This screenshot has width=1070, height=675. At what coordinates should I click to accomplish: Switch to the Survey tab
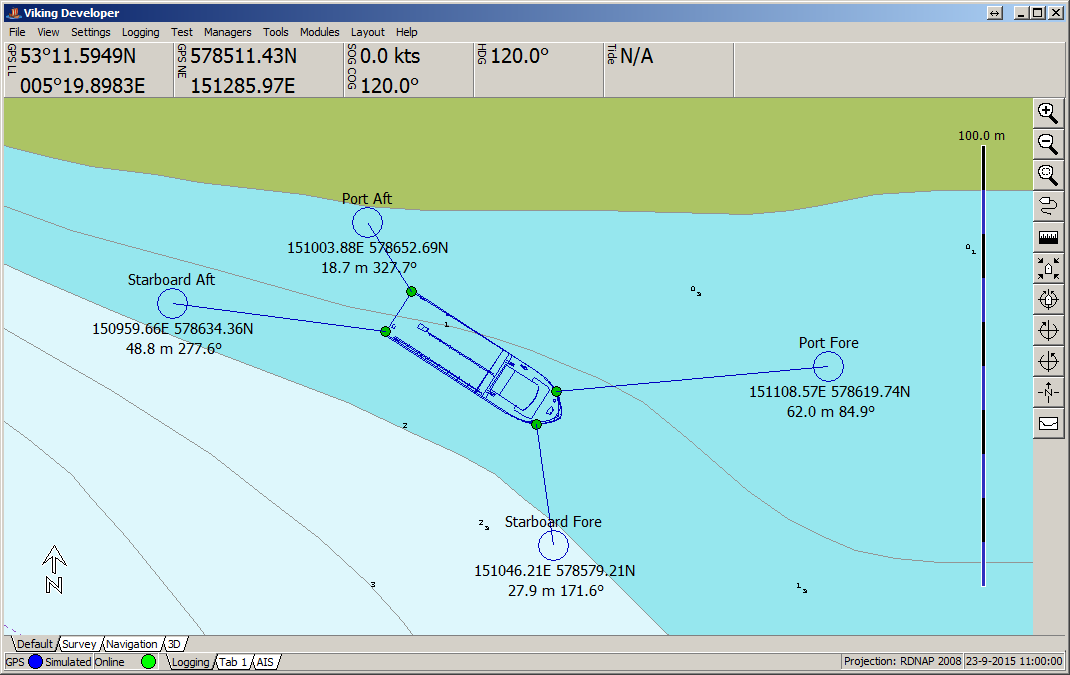(79, 644)
